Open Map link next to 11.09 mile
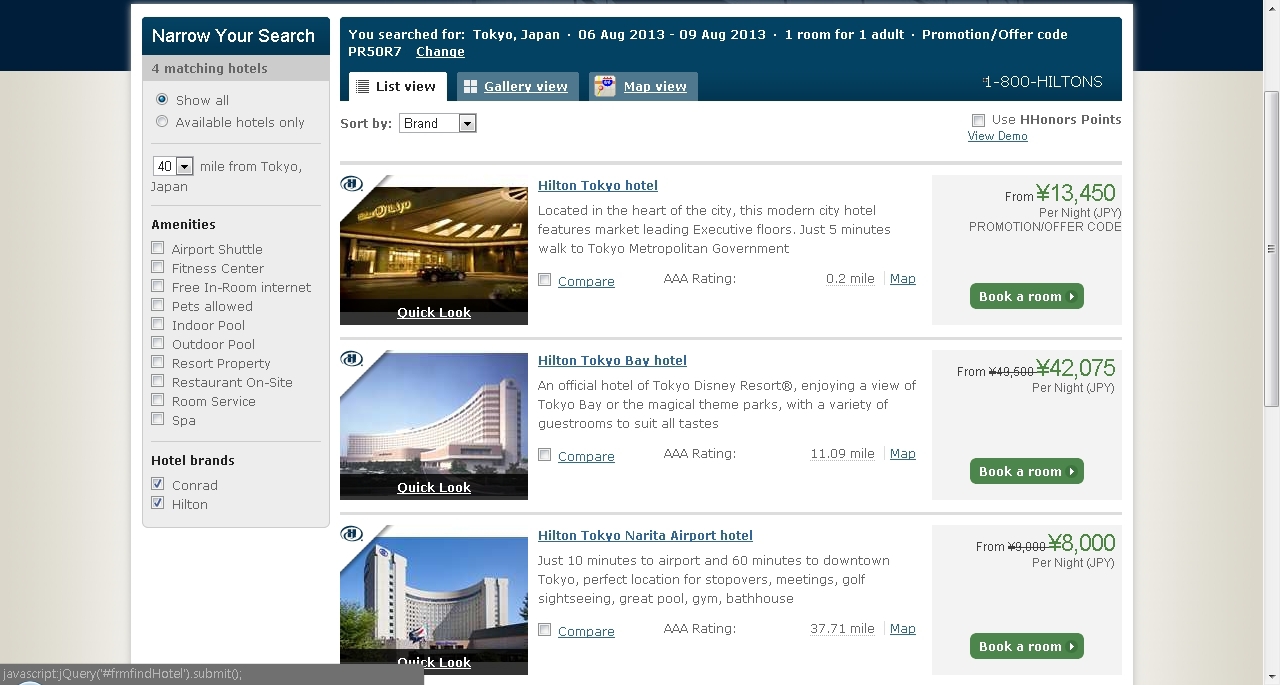1280x685 pixels. coord(903,454)
